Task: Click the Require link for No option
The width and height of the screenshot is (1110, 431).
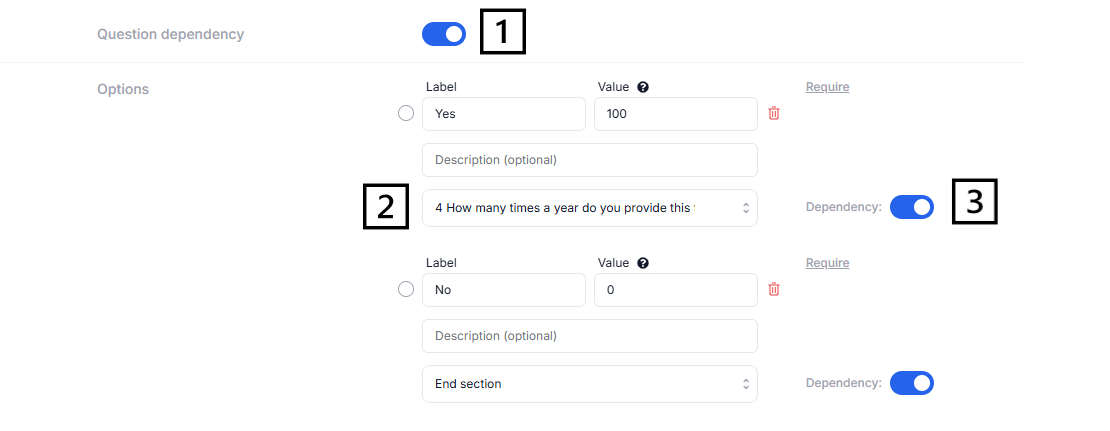Action: [827, 263]
